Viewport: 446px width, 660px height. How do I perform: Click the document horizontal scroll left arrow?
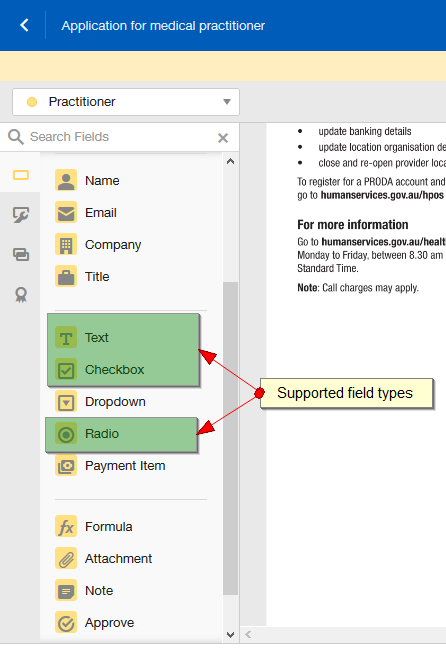tap(248, 634)
